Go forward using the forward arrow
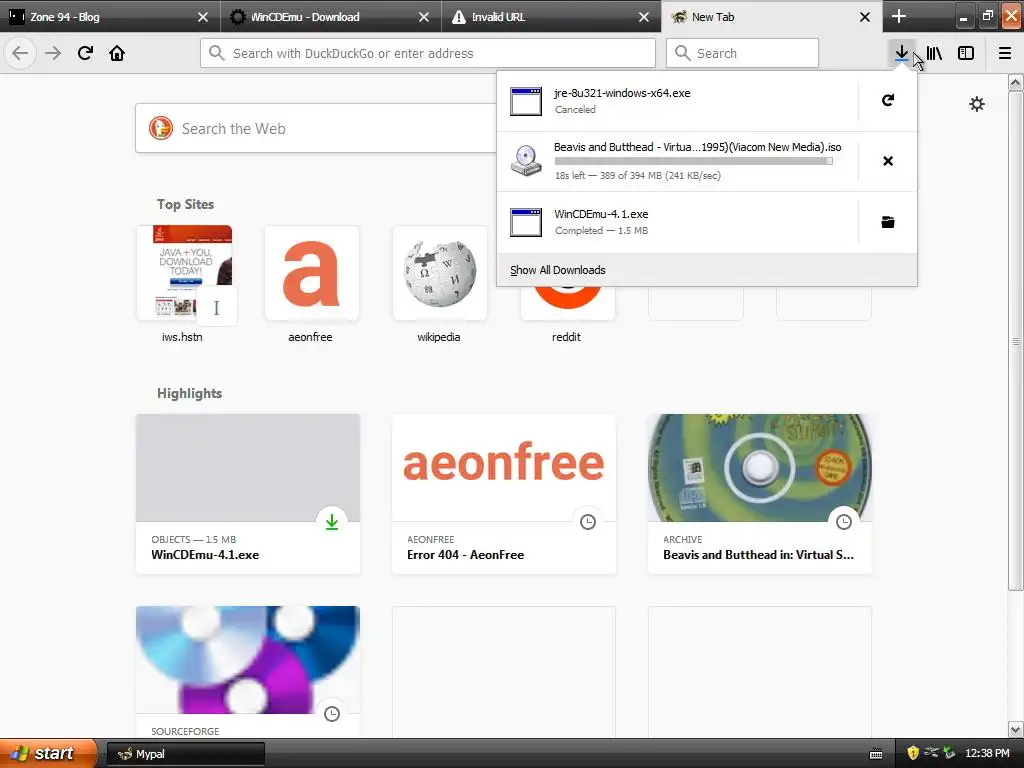Viewport: 1024px width, 768px height. coord(53,53)
